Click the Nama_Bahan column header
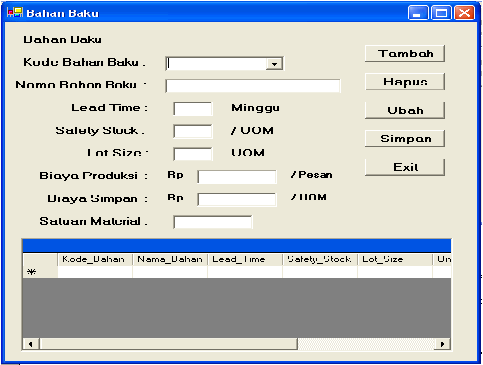This screenshot has width=483, height=365. pyautogui.click(x=170, y=259)
